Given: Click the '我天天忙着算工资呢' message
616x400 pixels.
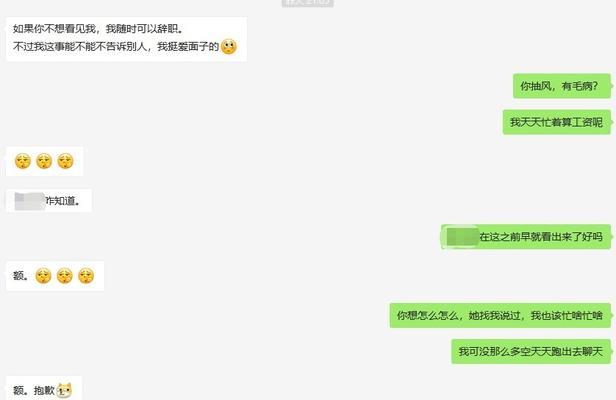Looking at the screenshot, I should pos(557,122).
